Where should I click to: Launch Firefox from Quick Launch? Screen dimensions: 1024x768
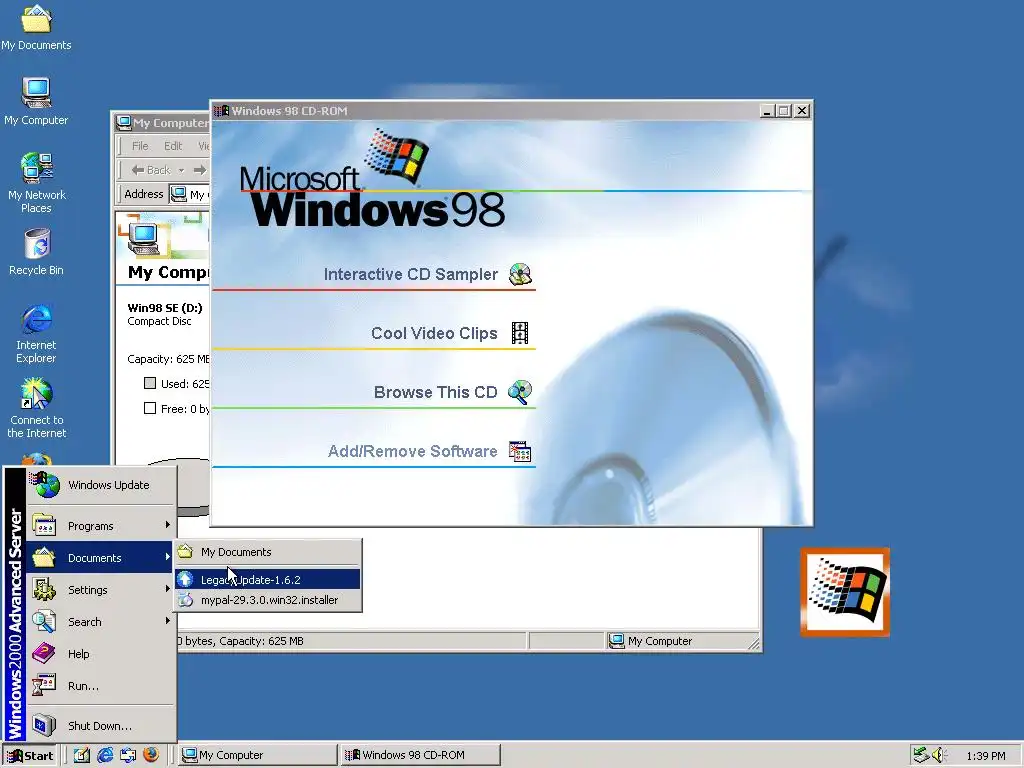coord(151,755)
